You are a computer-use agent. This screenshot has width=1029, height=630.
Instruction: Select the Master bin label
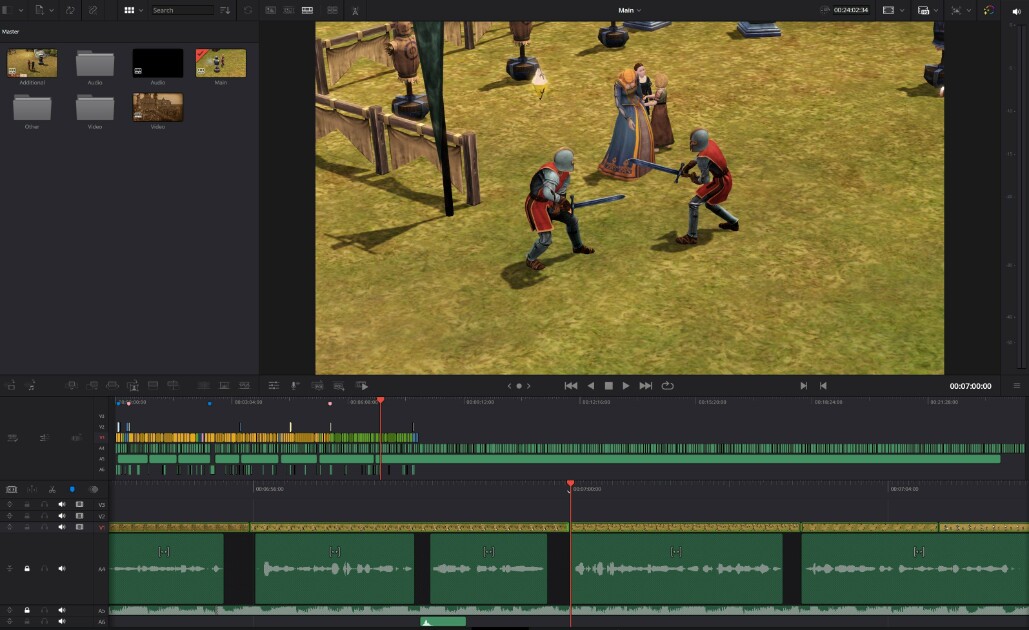coord(10,32)
